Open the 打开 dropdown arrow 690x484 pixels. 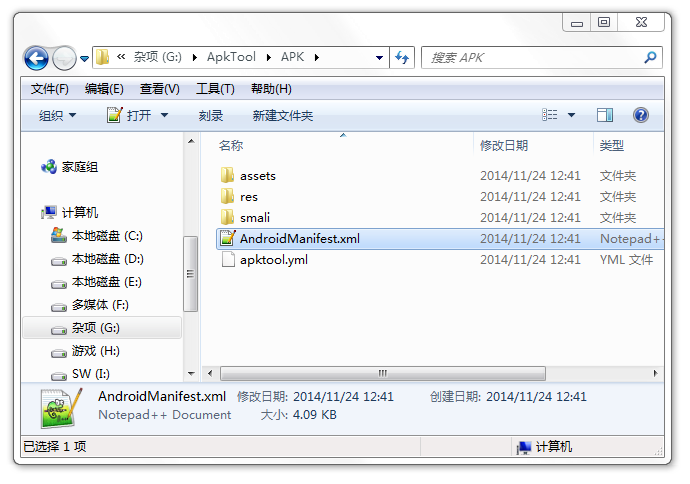click(165, 115)
